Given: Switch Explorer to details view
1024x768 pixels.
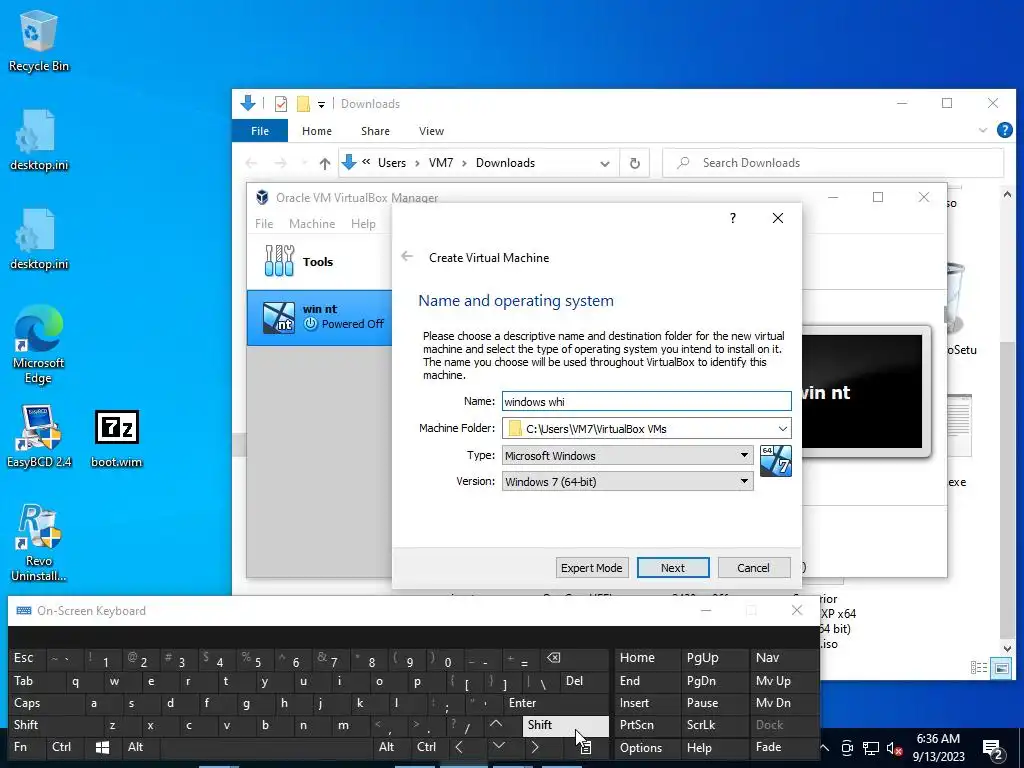Looking at the screenshot, I should point(978,667).
